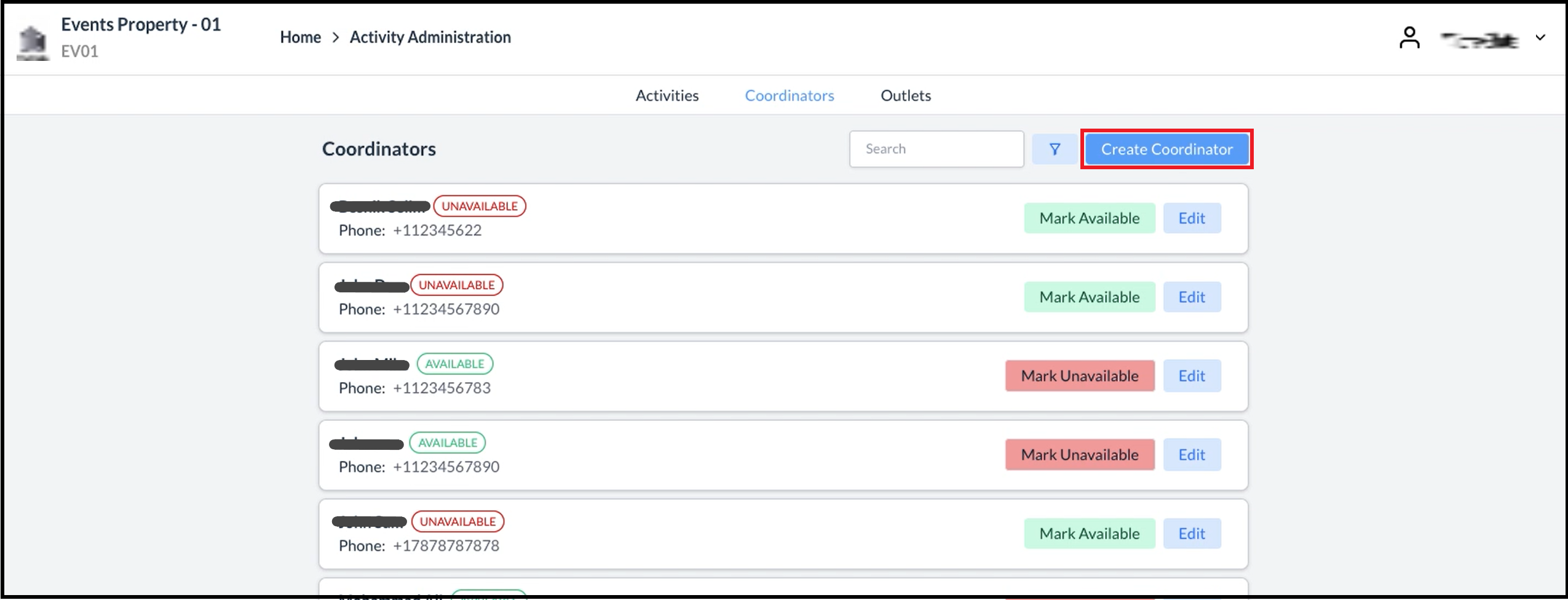The height and width of the screenshot is (600, 1568).
Task: Mark unavailable the fourth coordinator listed
Action: (1079, 454)
